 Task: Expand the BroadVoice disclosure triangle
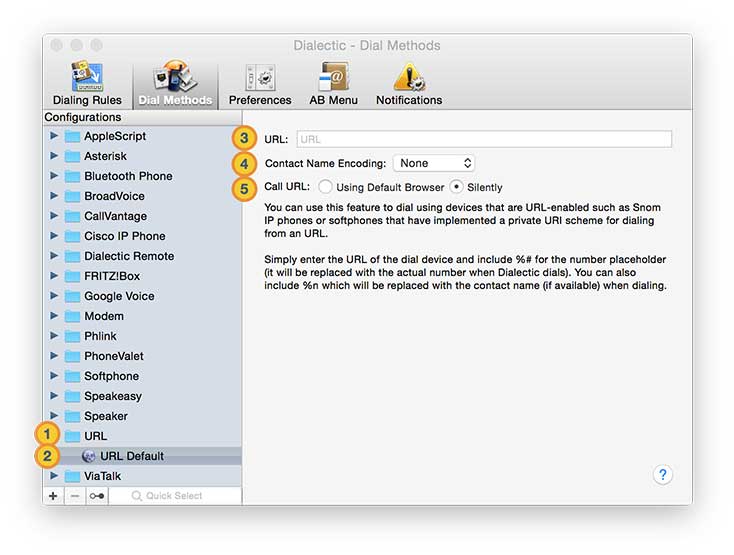54,196
